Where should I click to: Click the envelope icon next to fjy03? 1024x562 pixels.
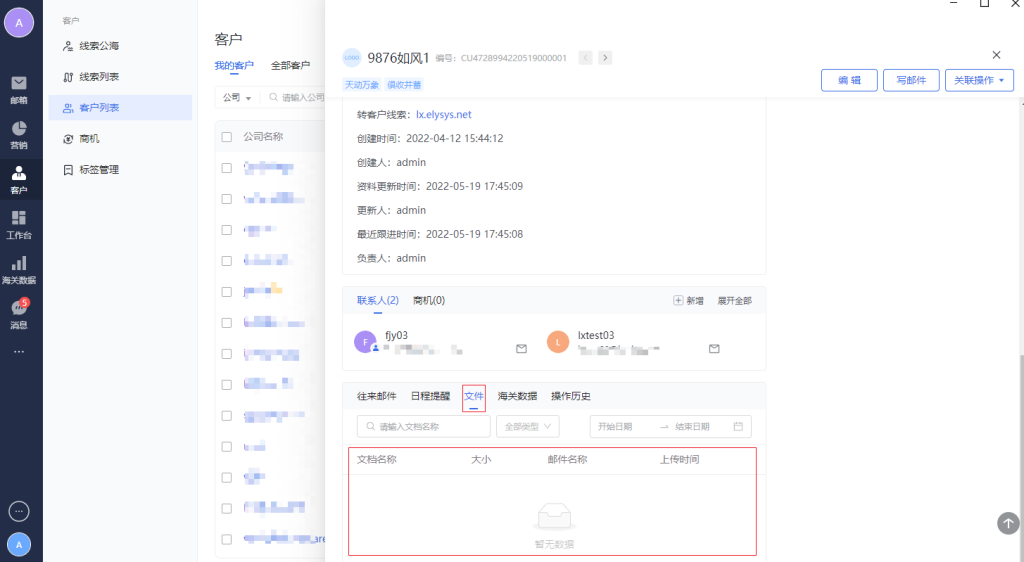click(x=521, y=349)
